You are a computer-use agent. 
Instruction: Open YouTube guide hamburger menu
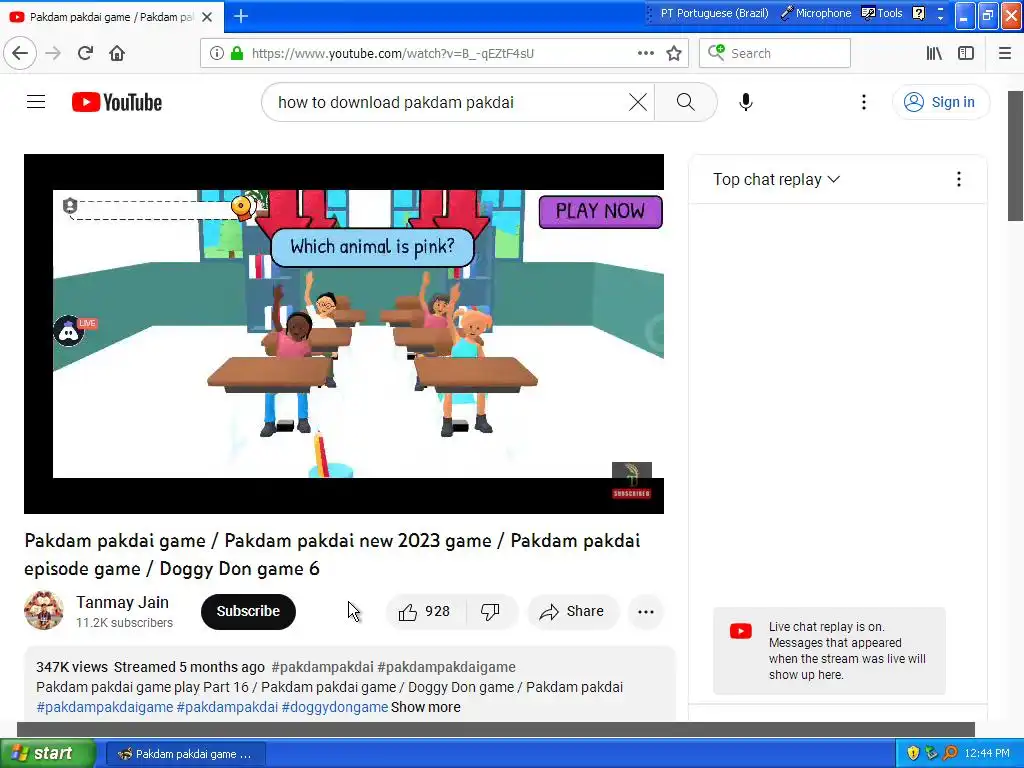36,102
